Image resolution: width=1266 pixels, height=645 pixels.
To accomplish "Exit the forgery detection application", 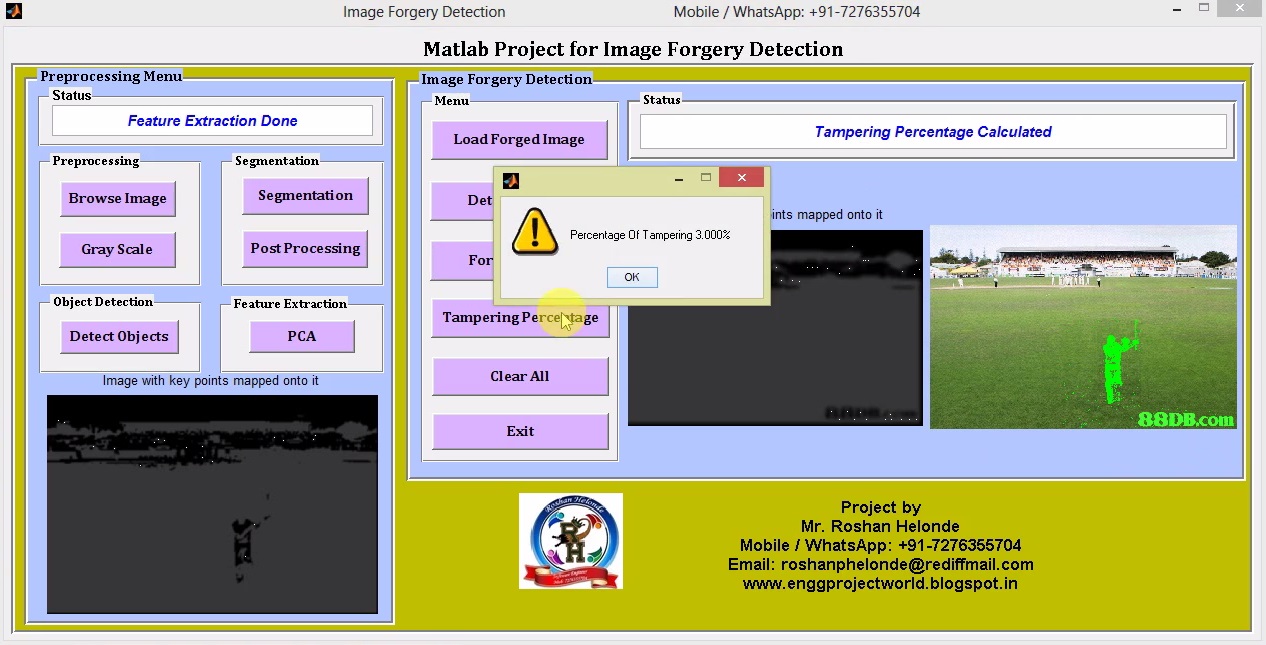I will click(x=519, y=431).
